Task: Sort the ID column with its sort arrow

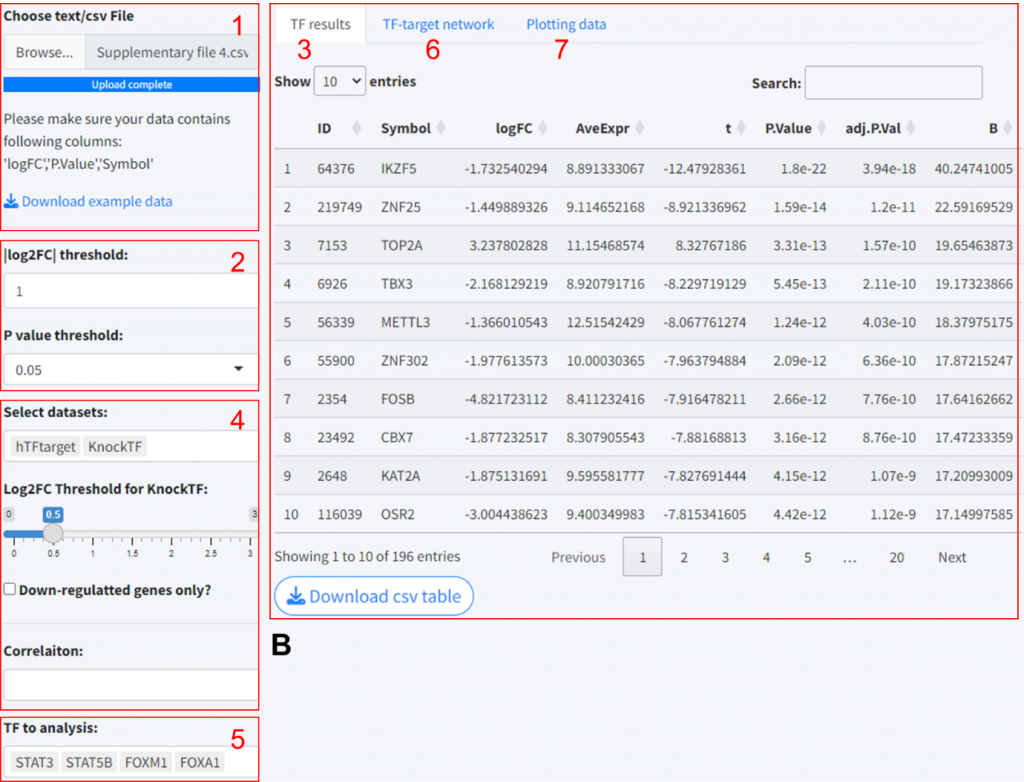Action: pos(358,128)
